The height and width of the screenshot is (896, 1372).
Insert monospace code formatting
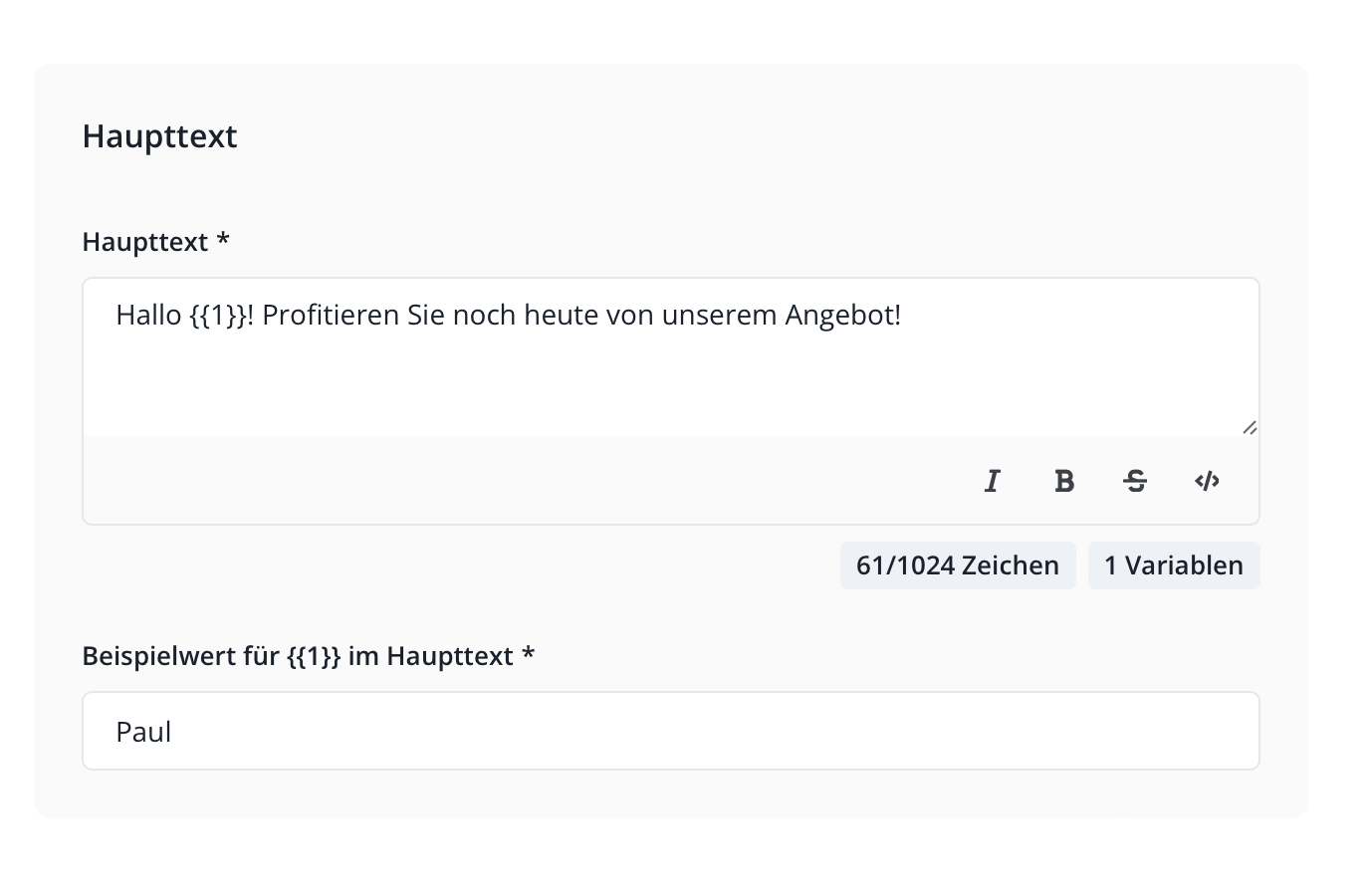click(1207, 481)
